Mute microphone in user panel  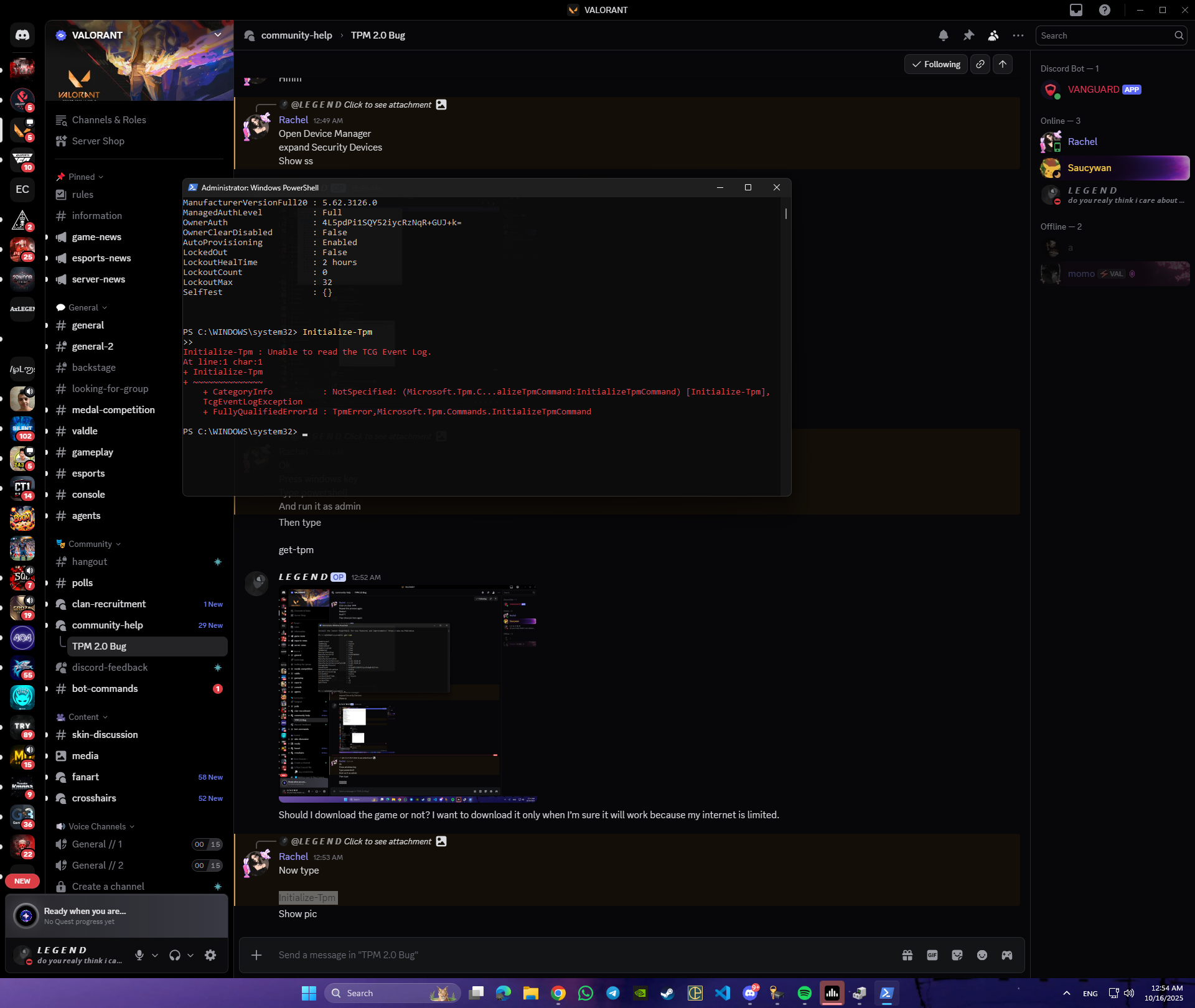point(139,955)
